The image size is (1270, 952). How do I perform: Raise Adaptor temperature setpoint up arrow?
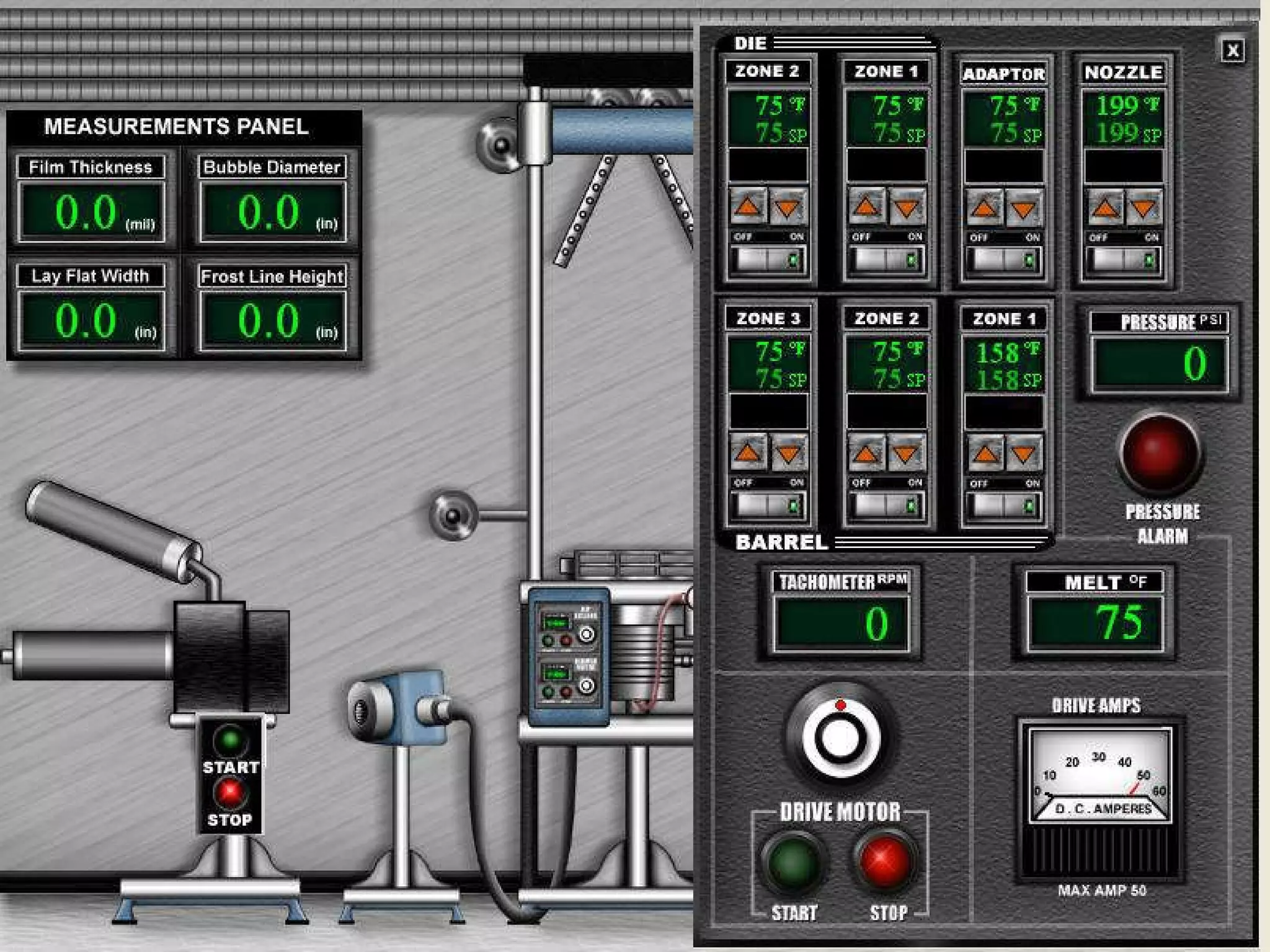pyautogui.click(x=984, y=207)
